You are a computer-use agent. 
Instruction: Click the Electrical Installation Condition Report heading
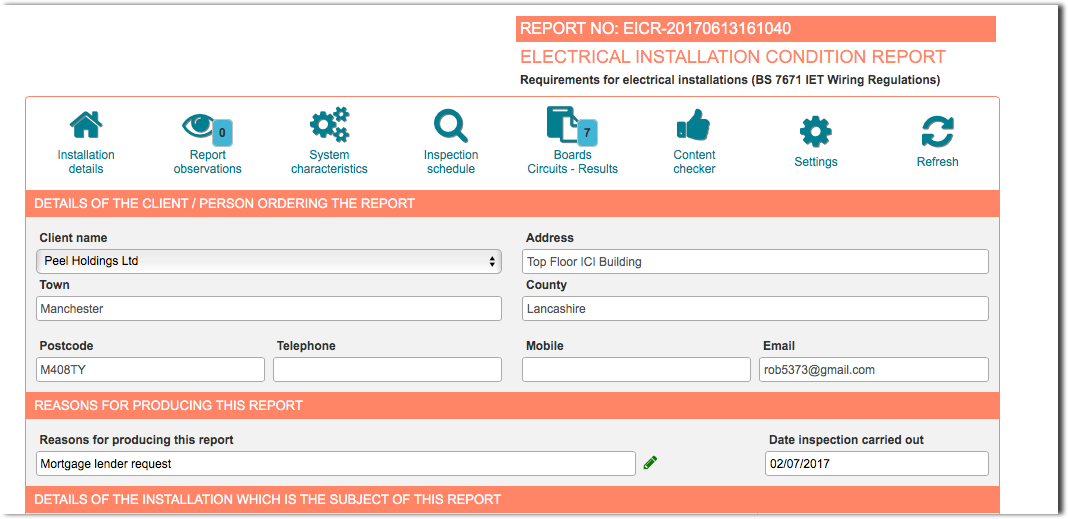(x=733, y=57)
